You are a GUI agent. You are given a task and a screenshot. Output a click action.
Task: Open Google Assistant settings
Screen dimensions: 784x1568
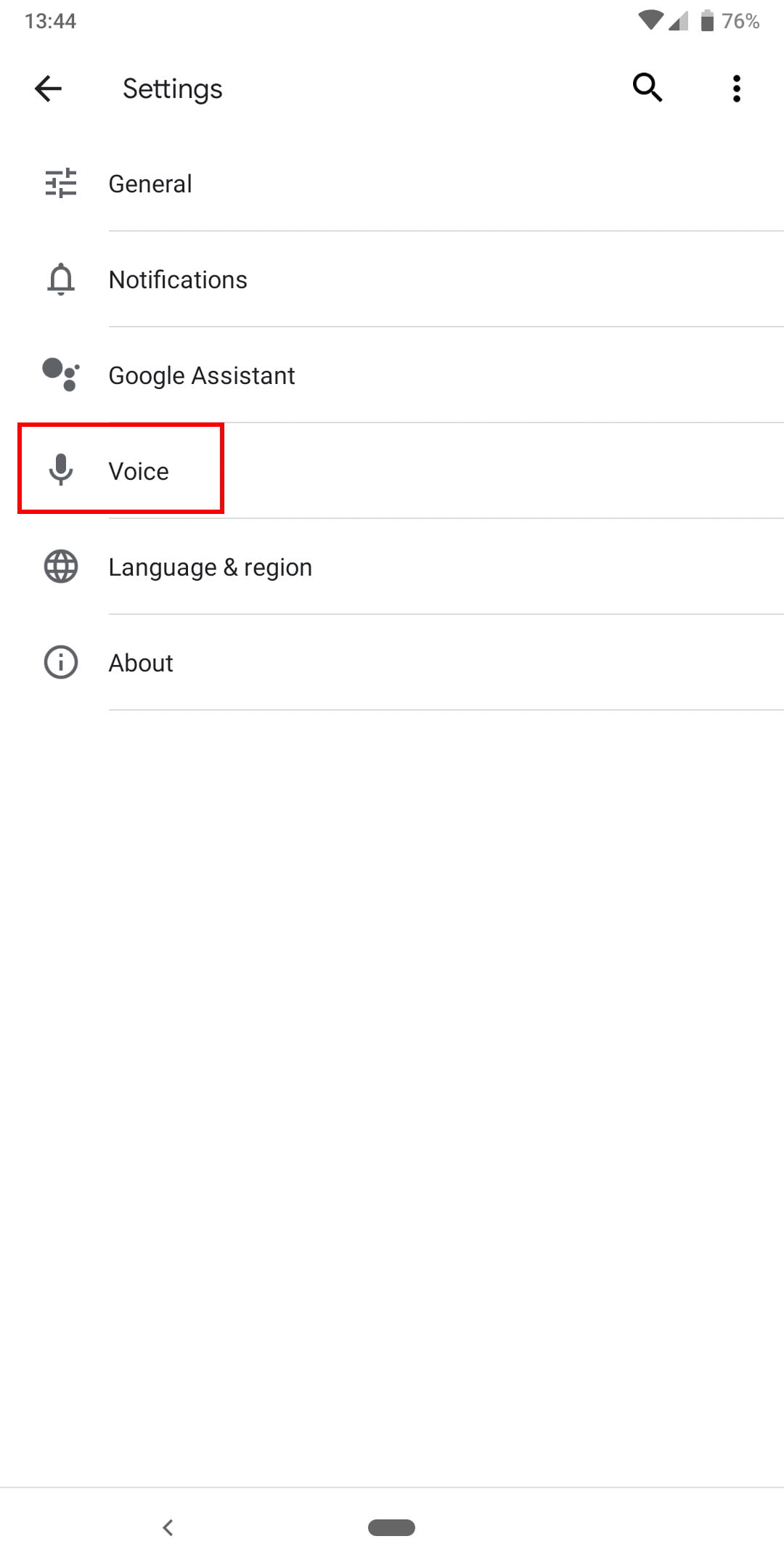coord(201,375)
